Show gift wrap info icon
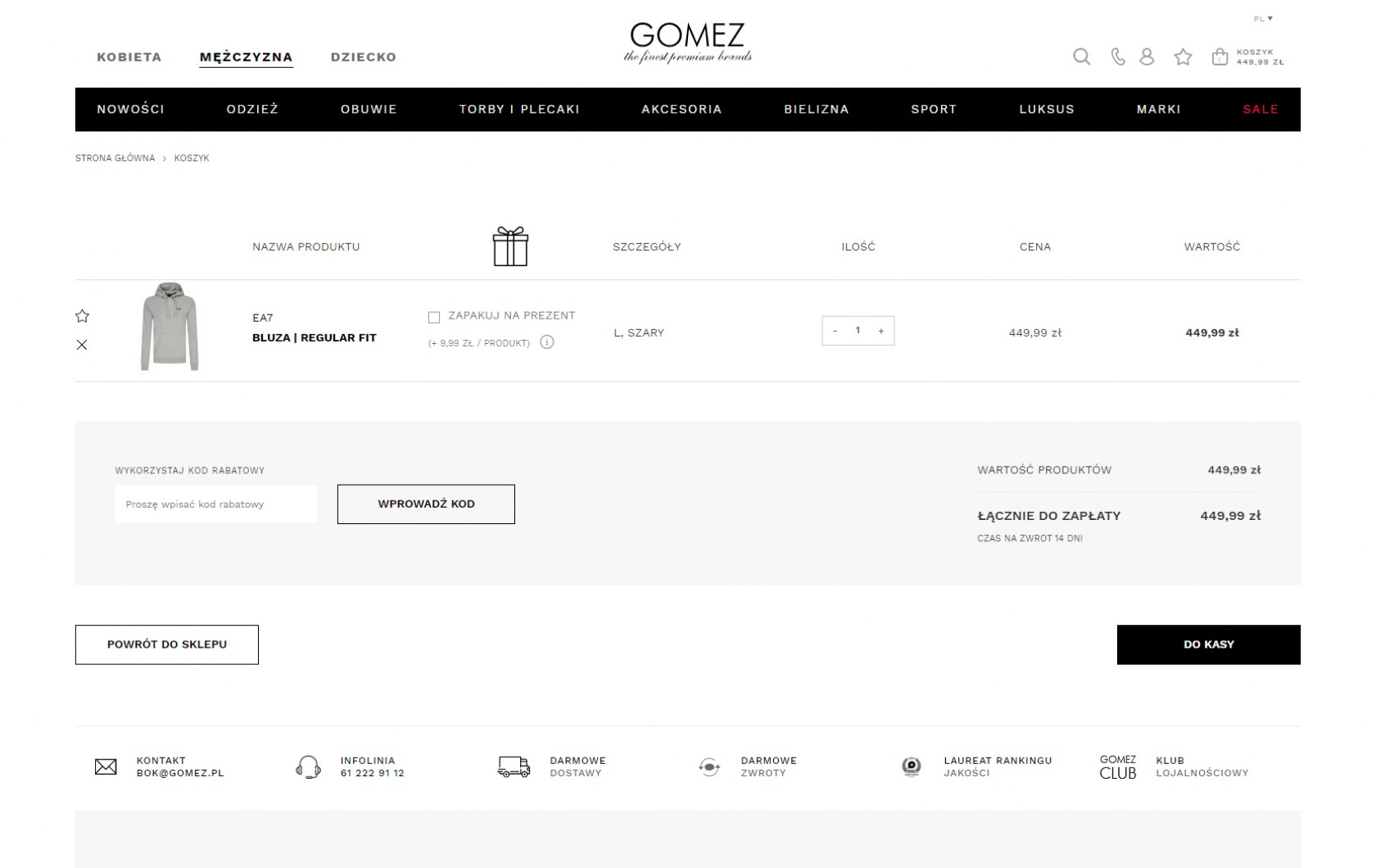 coord(547,342)
